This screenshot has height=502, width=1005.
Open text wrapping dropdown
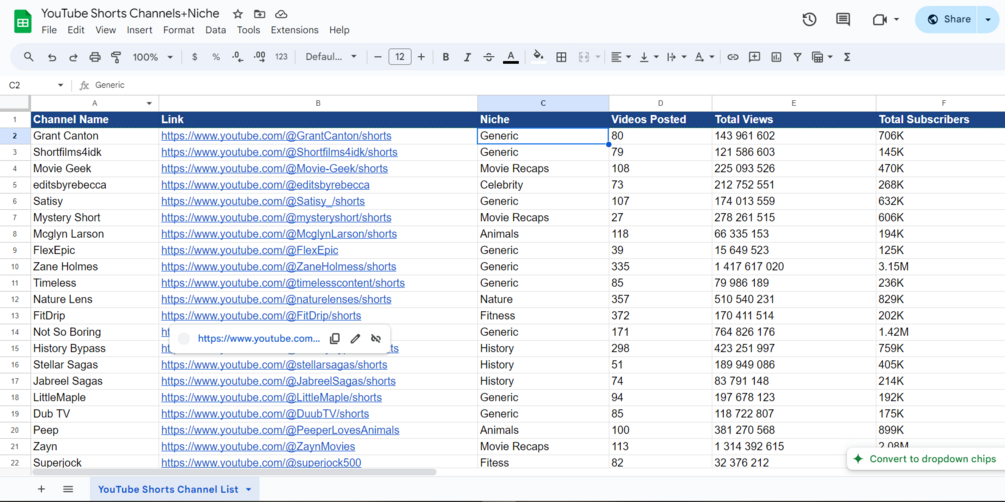click(x=676, y=57)
